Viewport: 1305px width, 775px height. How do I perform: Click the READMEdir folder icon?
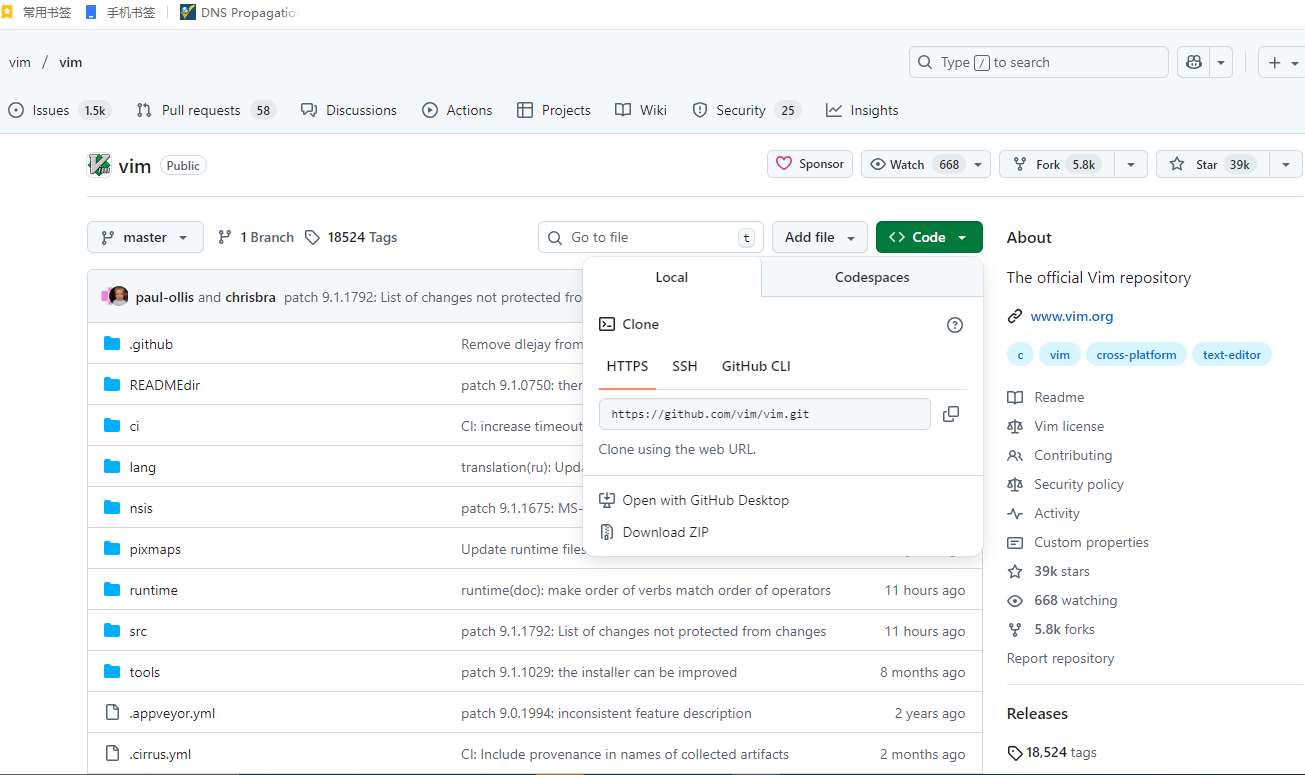click(112, 385)
